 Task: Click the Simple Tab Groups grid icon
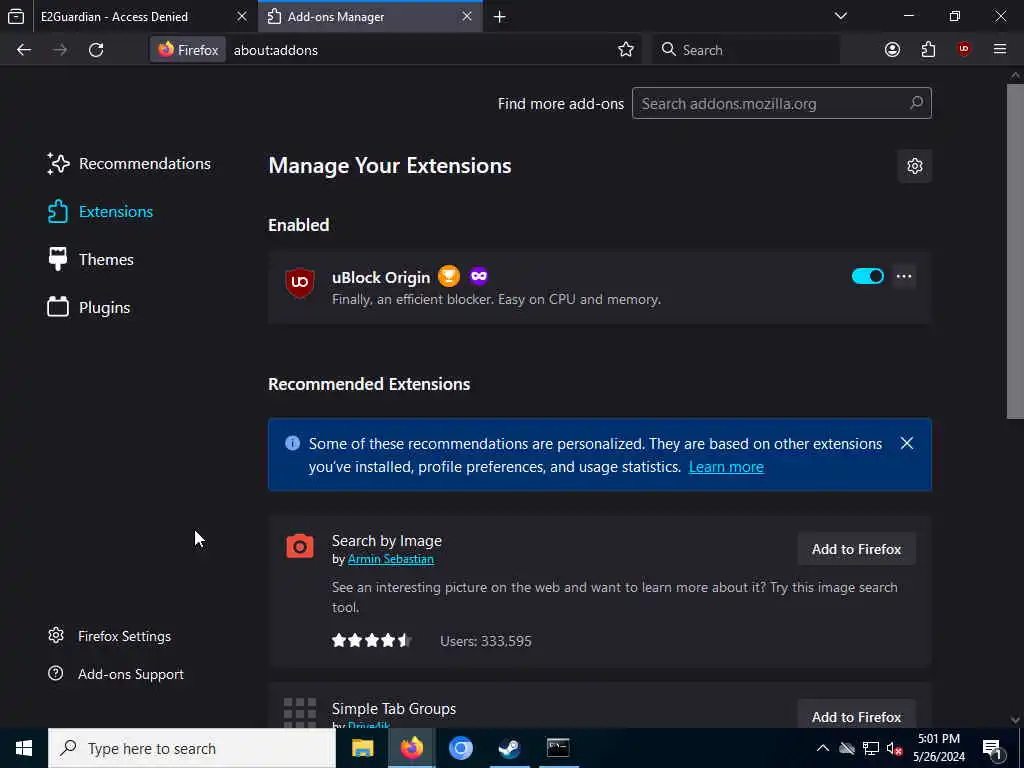pyautogui.click(x=300, y=712)
